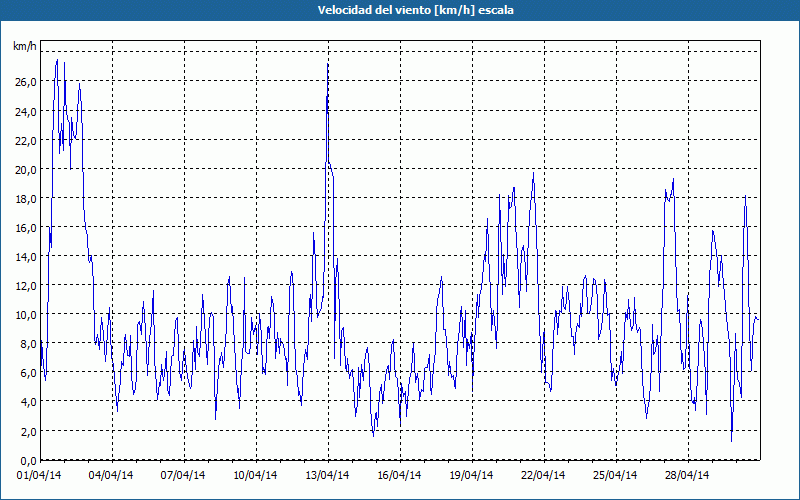Image resolution: width=800 pixels, height=500 pixels.
Task: Click the '07/04/14' date label
Action: point(183,475)
